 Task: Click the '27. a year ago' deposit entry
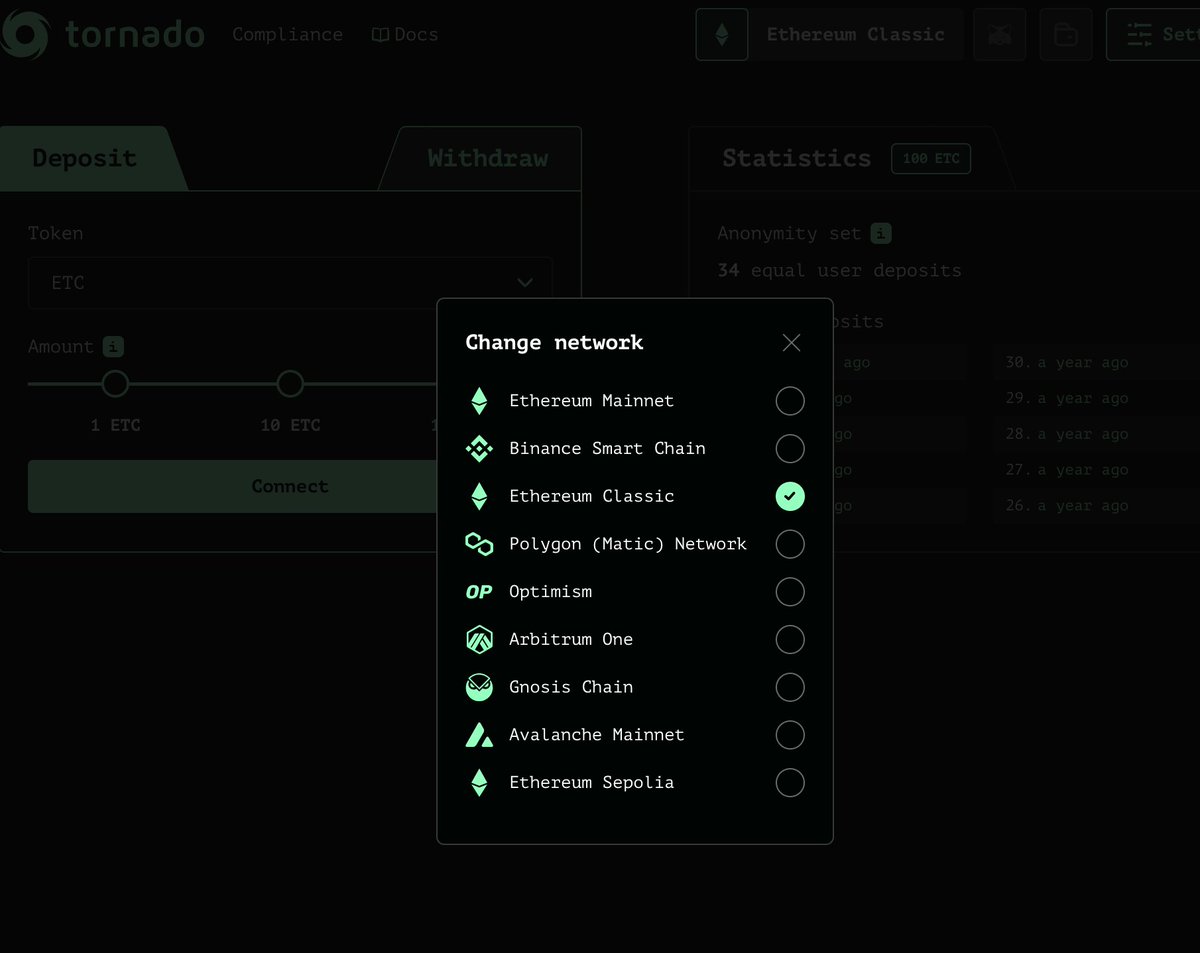click(x=1066, y=471)
